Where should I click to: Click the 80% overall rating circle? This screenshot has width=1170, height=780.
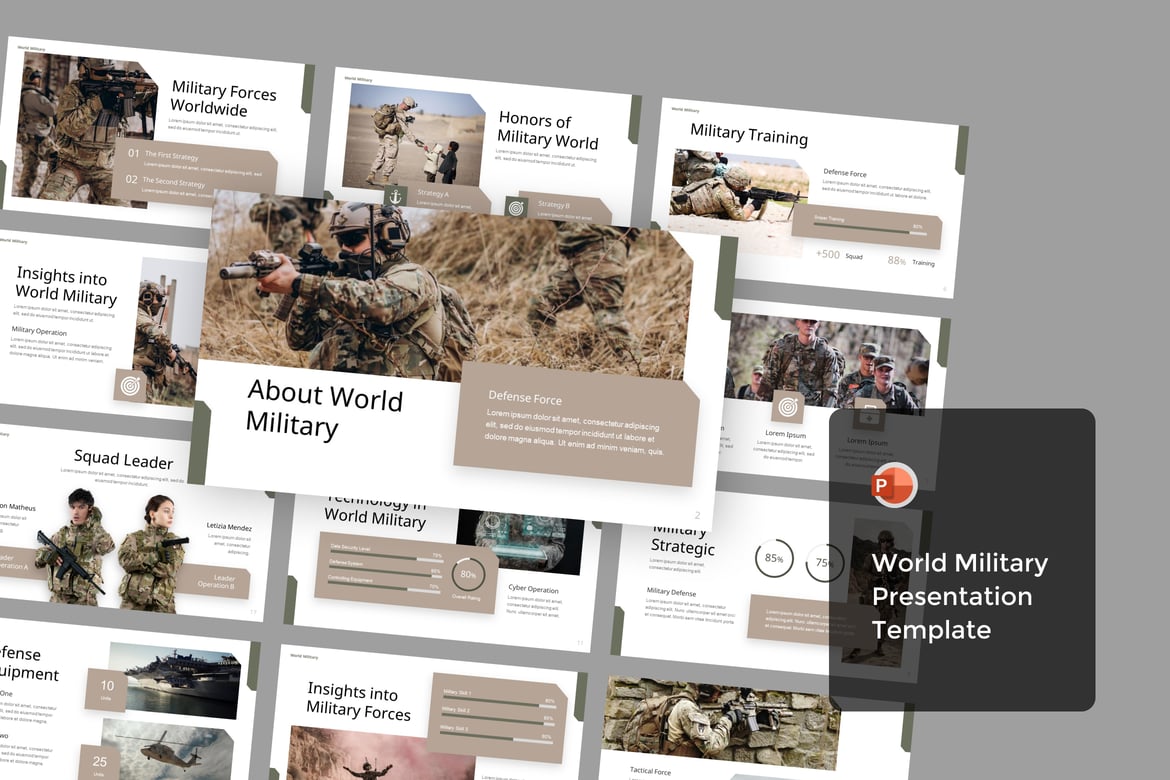[469, 574]
